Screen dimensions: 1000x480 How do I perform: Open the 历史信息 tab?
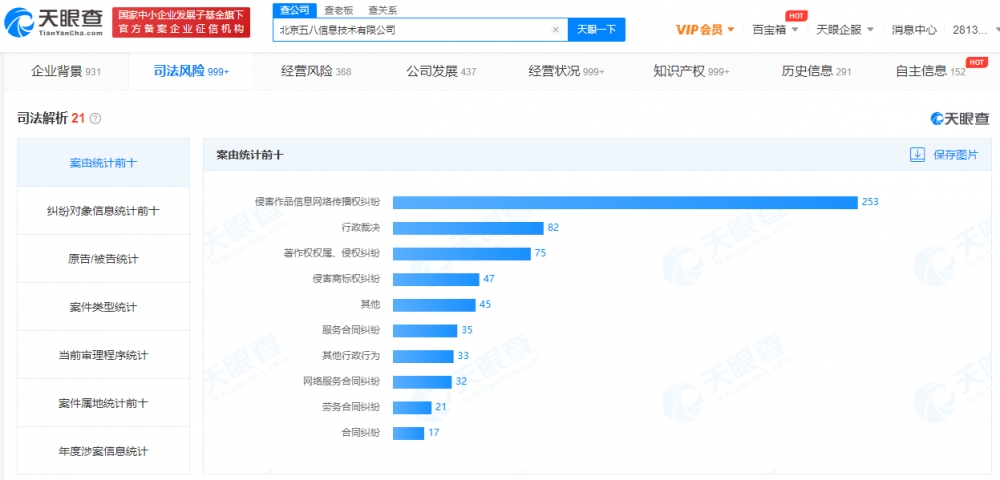point(816,71)
